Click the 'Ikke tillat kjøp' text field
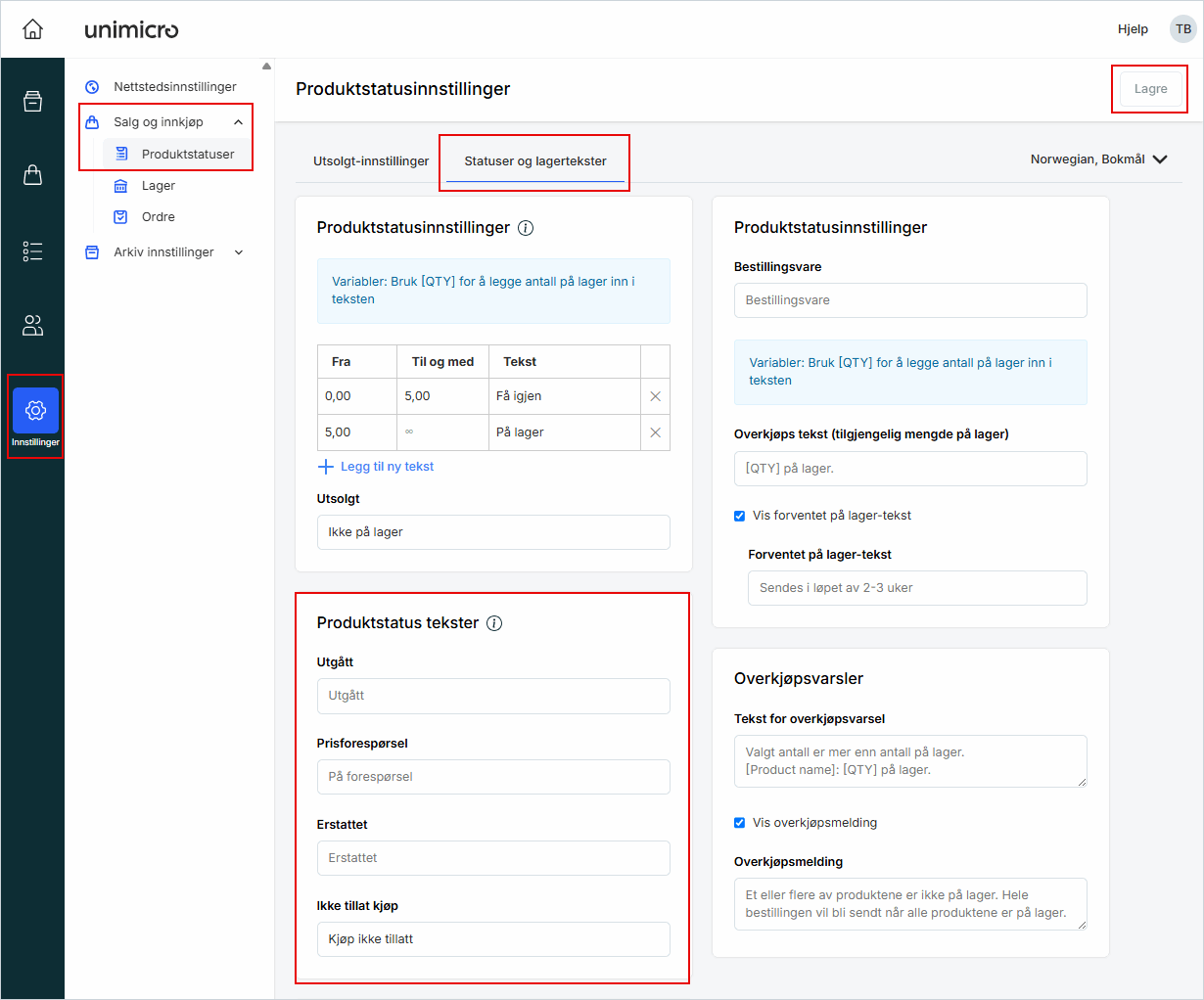 (493, 939)
